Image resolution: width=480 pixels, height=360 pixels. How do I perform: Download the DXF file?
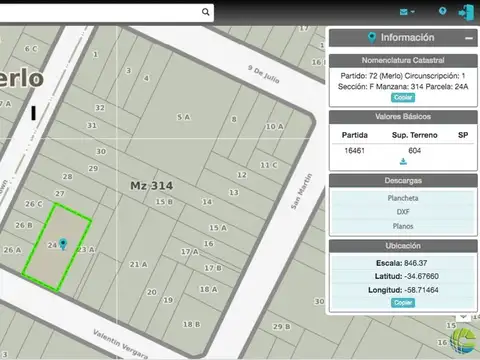(403, 212)
